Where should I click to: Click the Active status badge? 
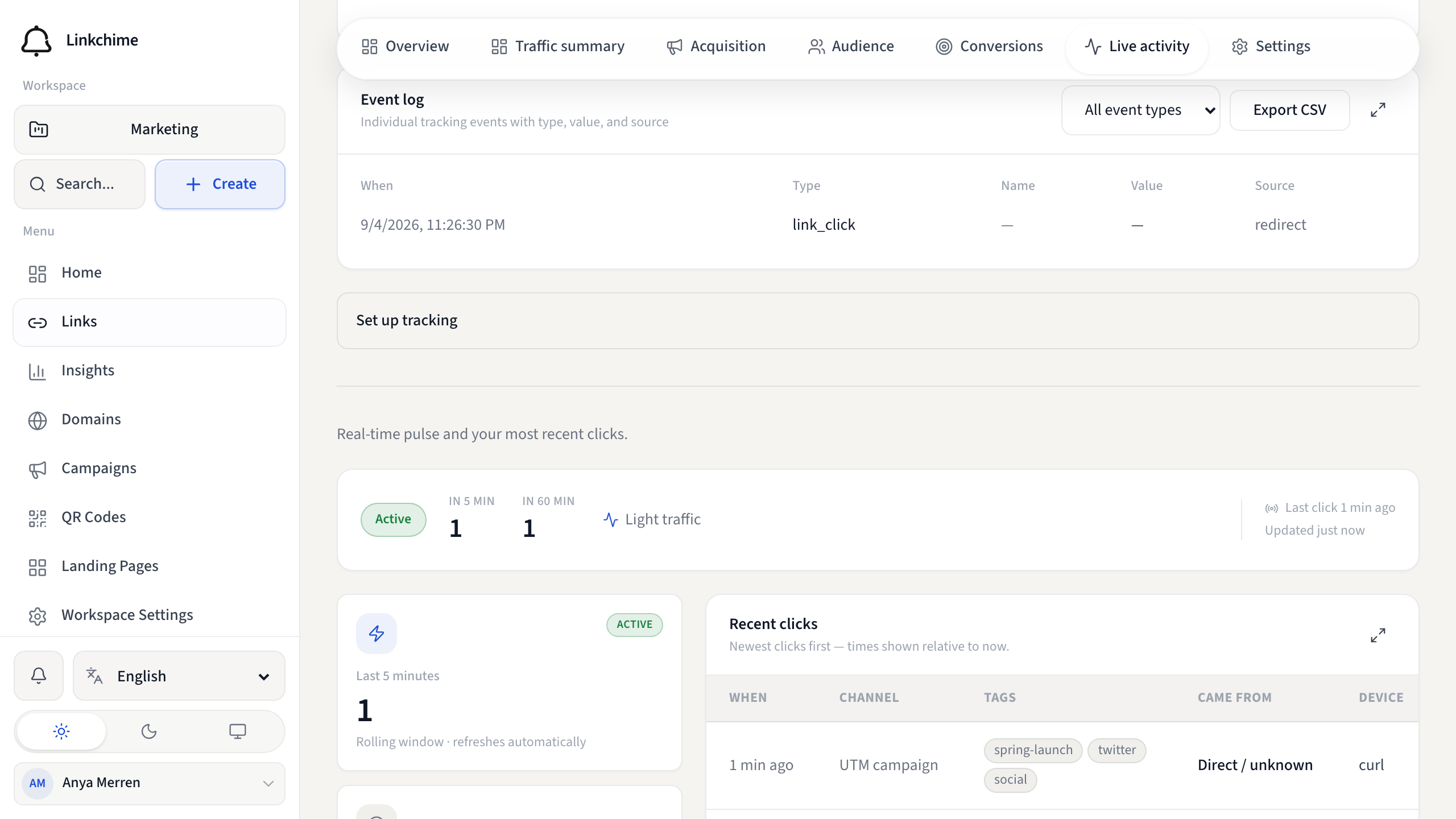393,519
